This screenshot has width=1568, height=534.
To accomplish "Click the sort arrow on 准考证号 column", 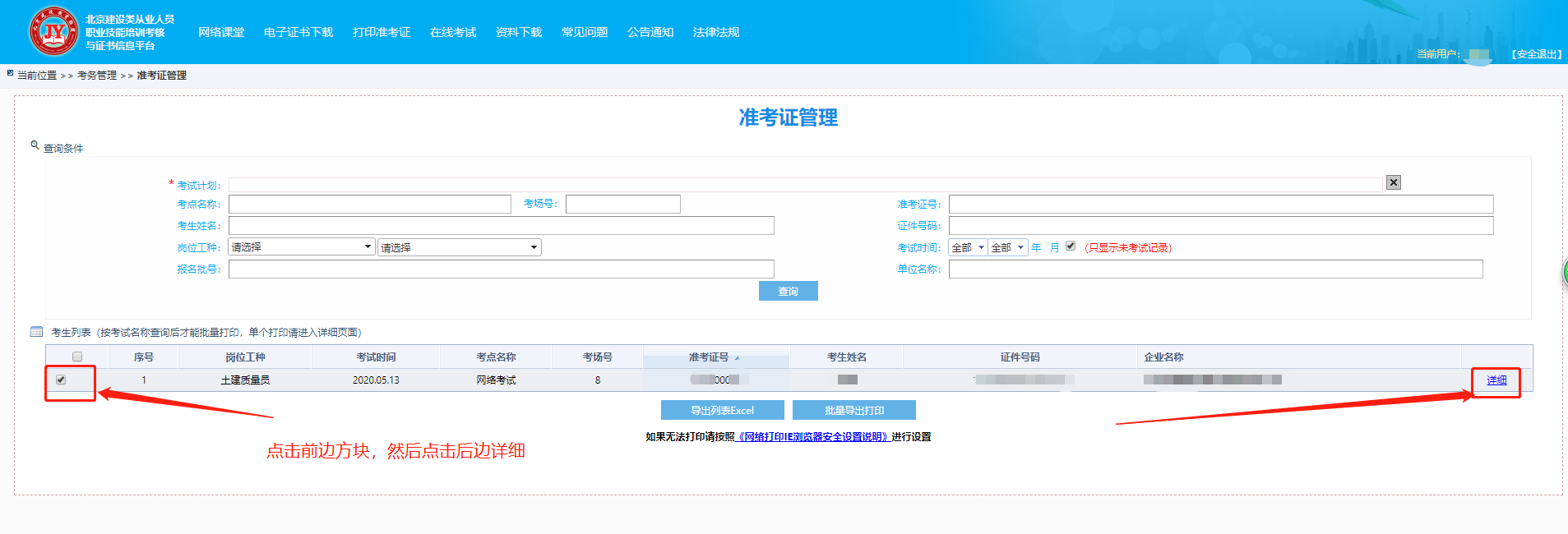I will tap(737, 358).
